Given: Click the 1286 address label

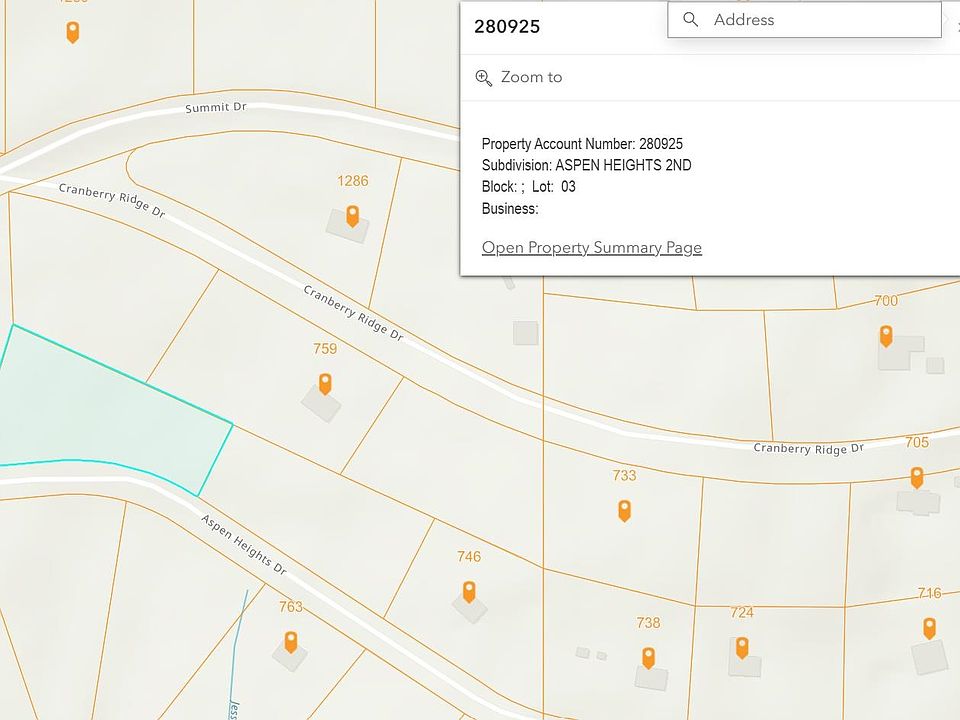Looking at the screenshot, I should coord(353,181).
